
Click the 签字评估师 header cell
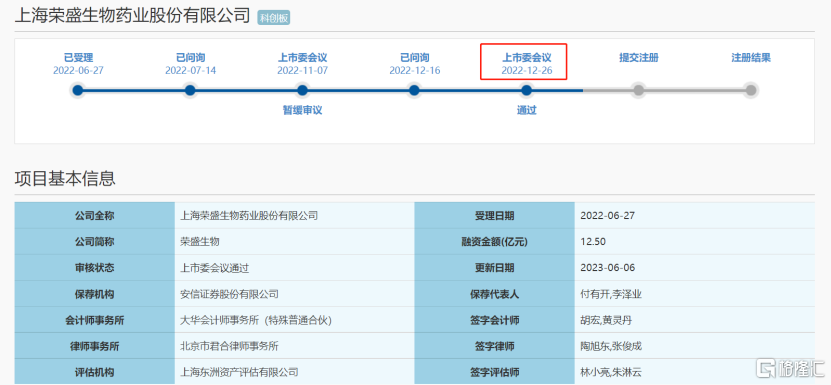494,372
